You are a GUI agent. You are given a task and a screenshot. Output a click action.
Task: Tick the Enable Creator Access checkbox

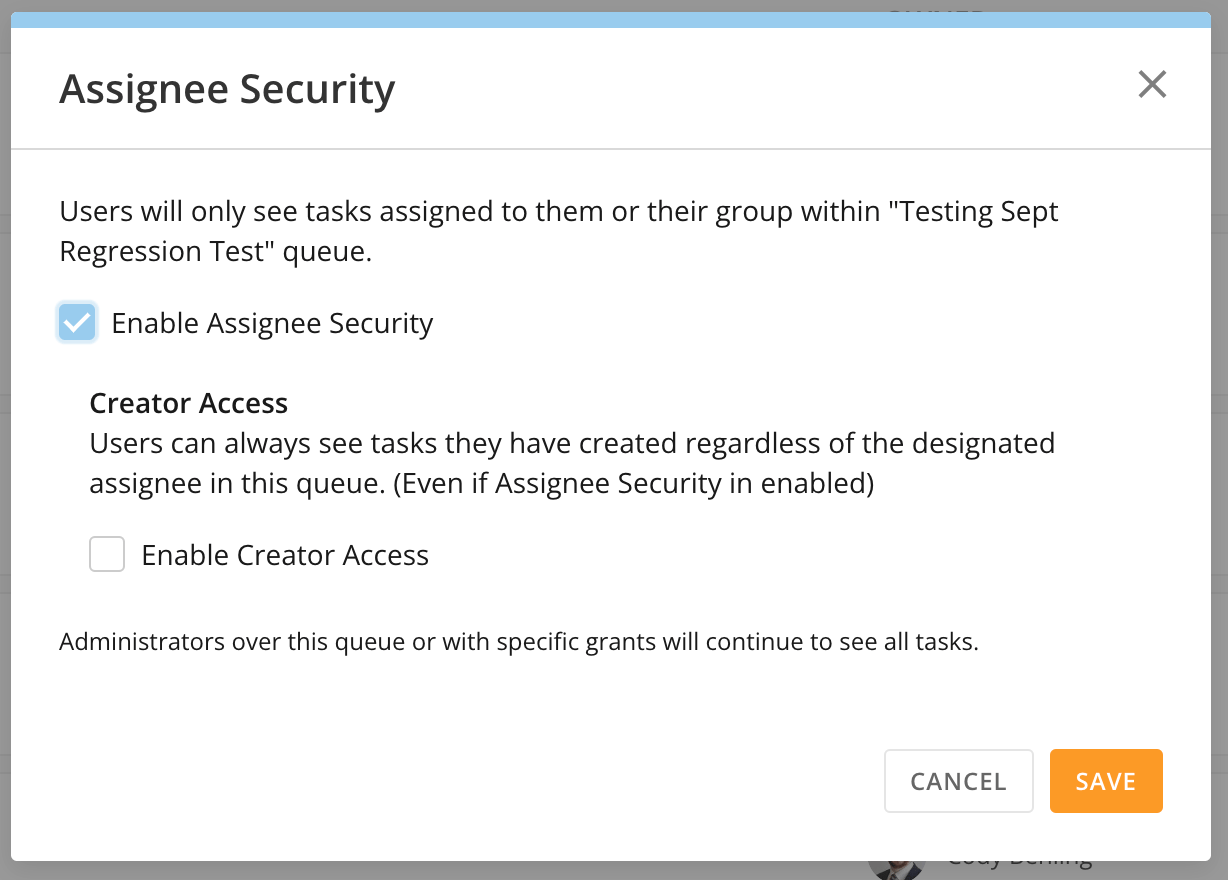107,554
